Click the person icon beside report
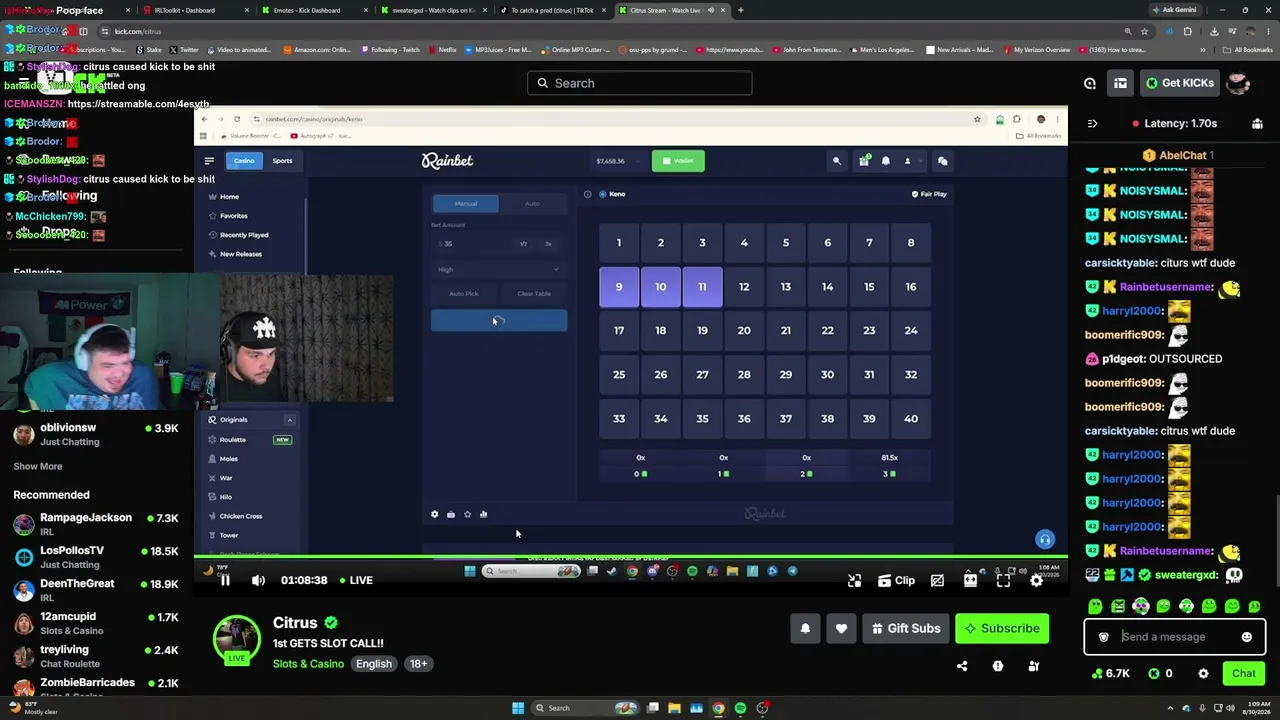Viewport: 1280px width, 720px height. (x=1034, y=666)
